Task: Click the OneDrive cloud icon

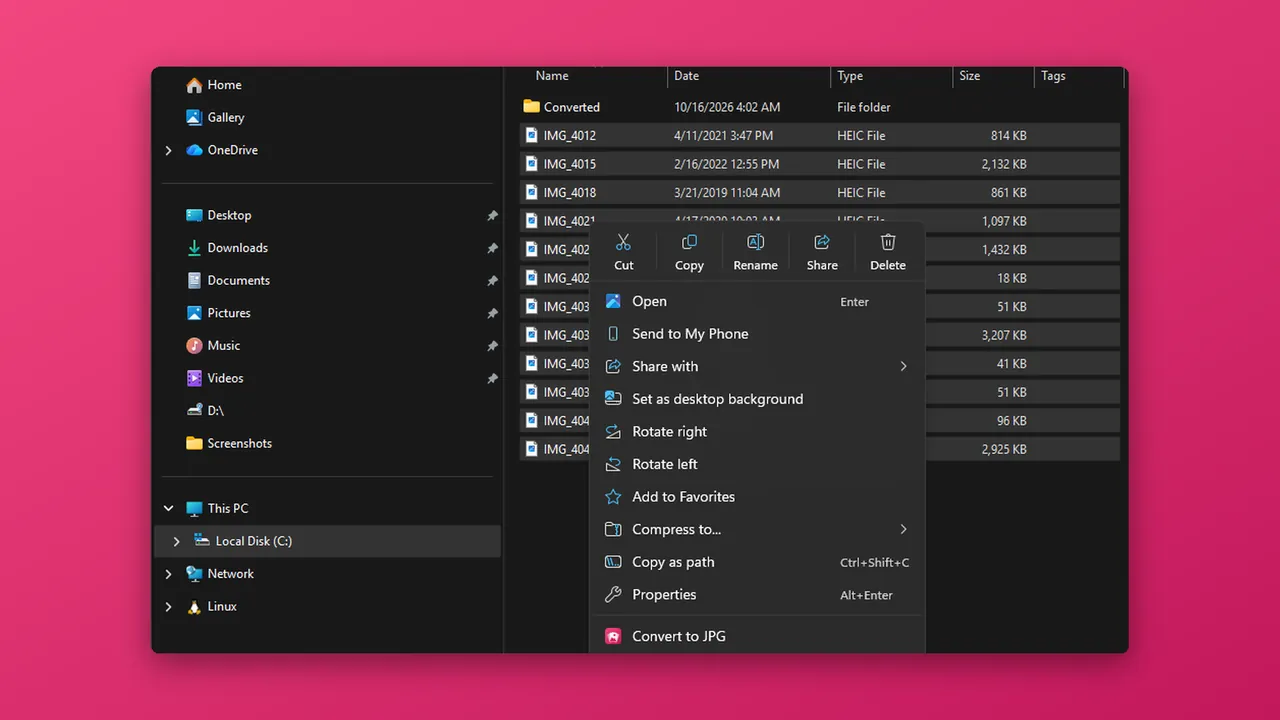Action: [x=194, y=150]
